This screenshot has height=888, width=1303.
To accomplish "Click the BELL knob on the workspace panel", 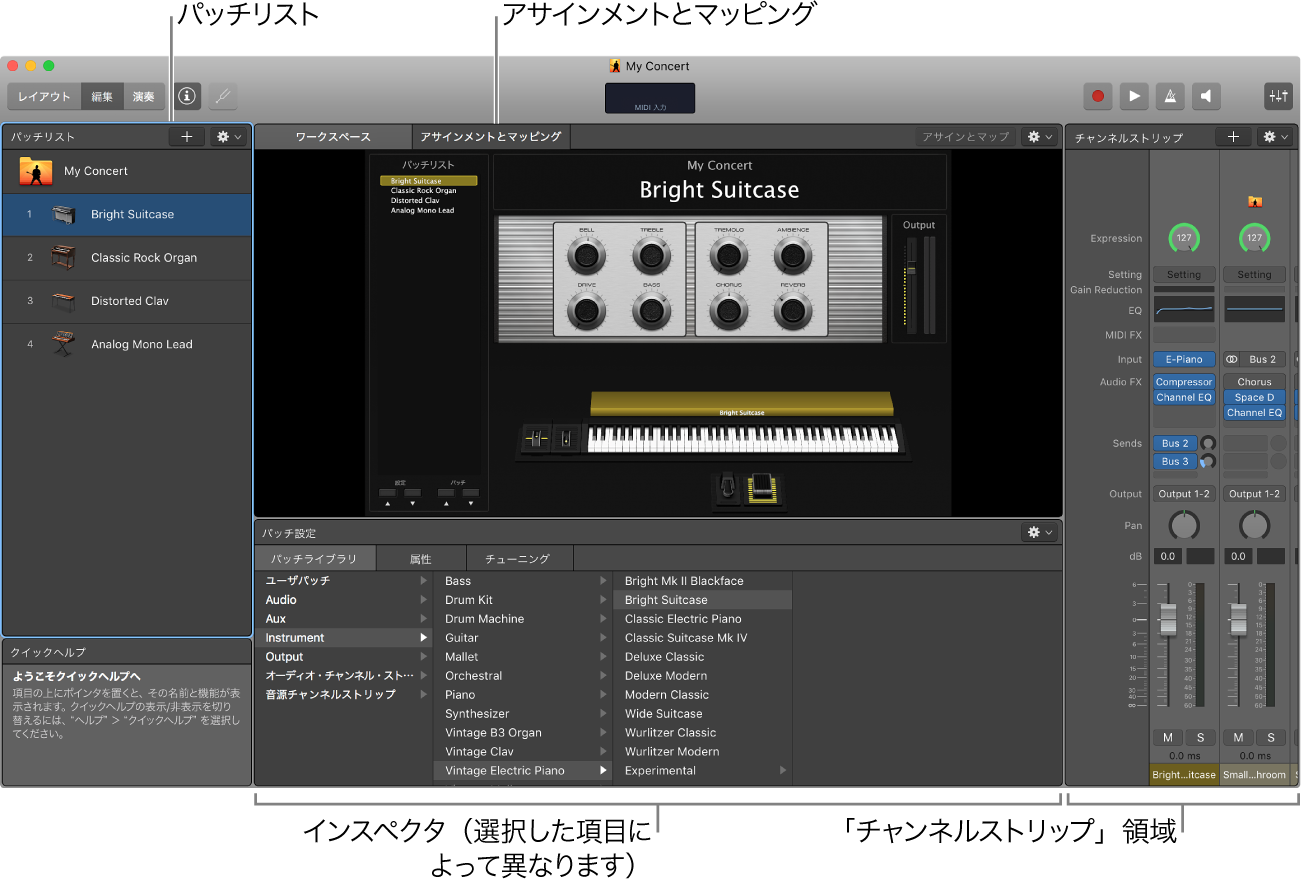I will point(586,256).
